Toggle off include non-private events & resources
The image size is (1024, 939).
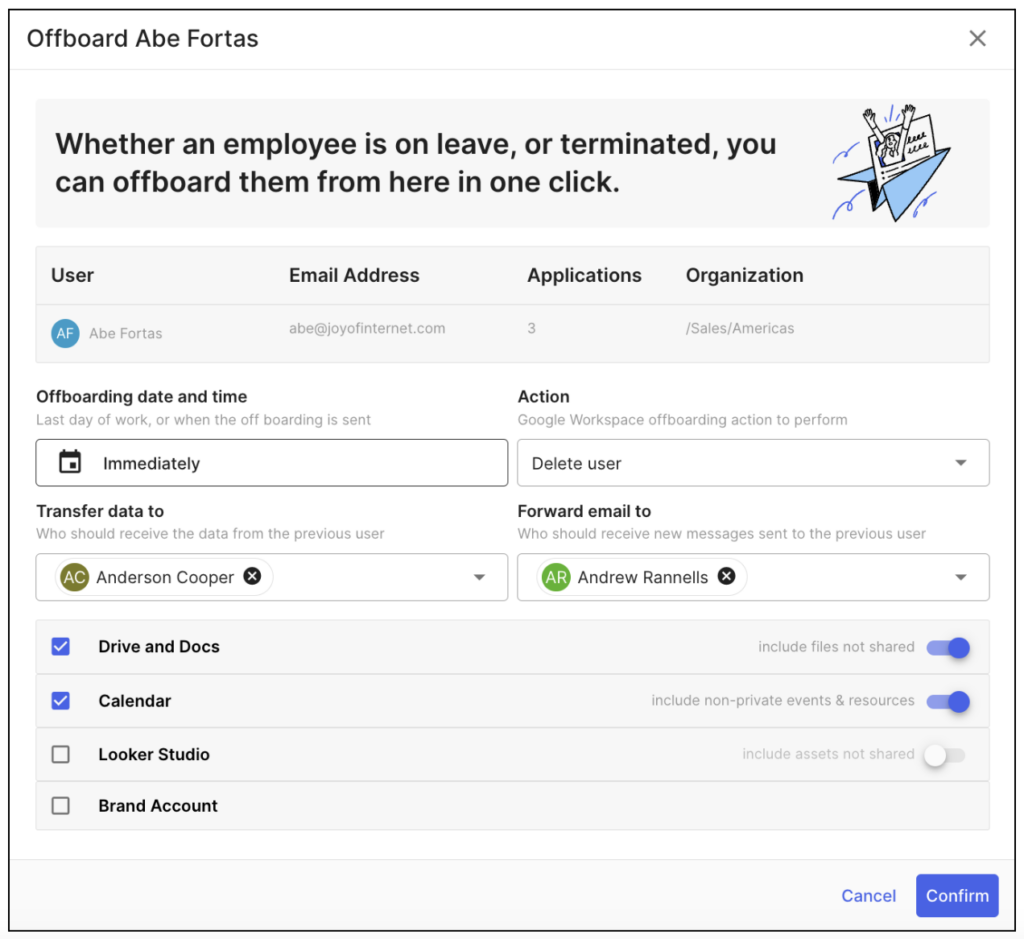tap(948, 701)
